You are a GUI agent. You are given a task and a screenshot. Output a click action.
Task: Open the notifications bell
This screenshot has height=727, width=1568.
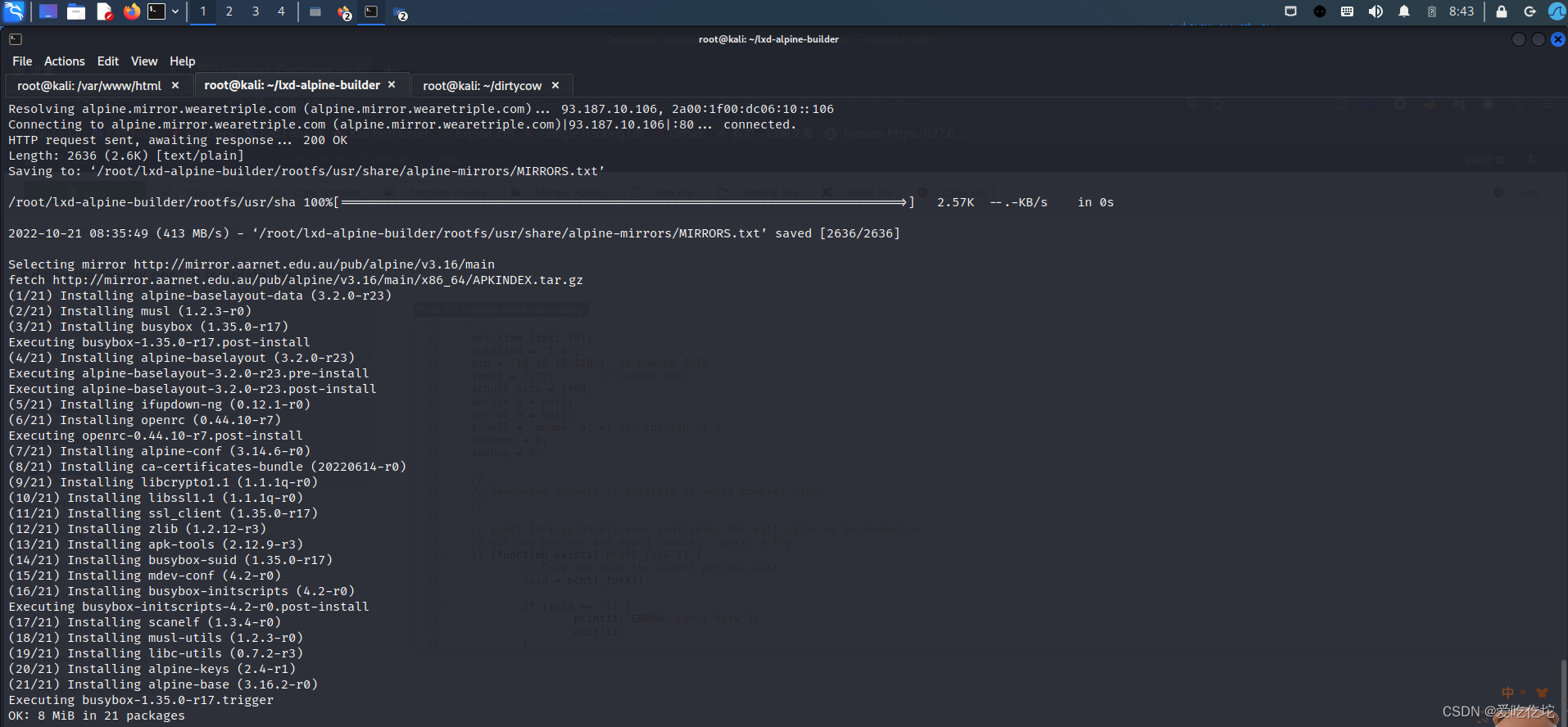point(1404,11)
